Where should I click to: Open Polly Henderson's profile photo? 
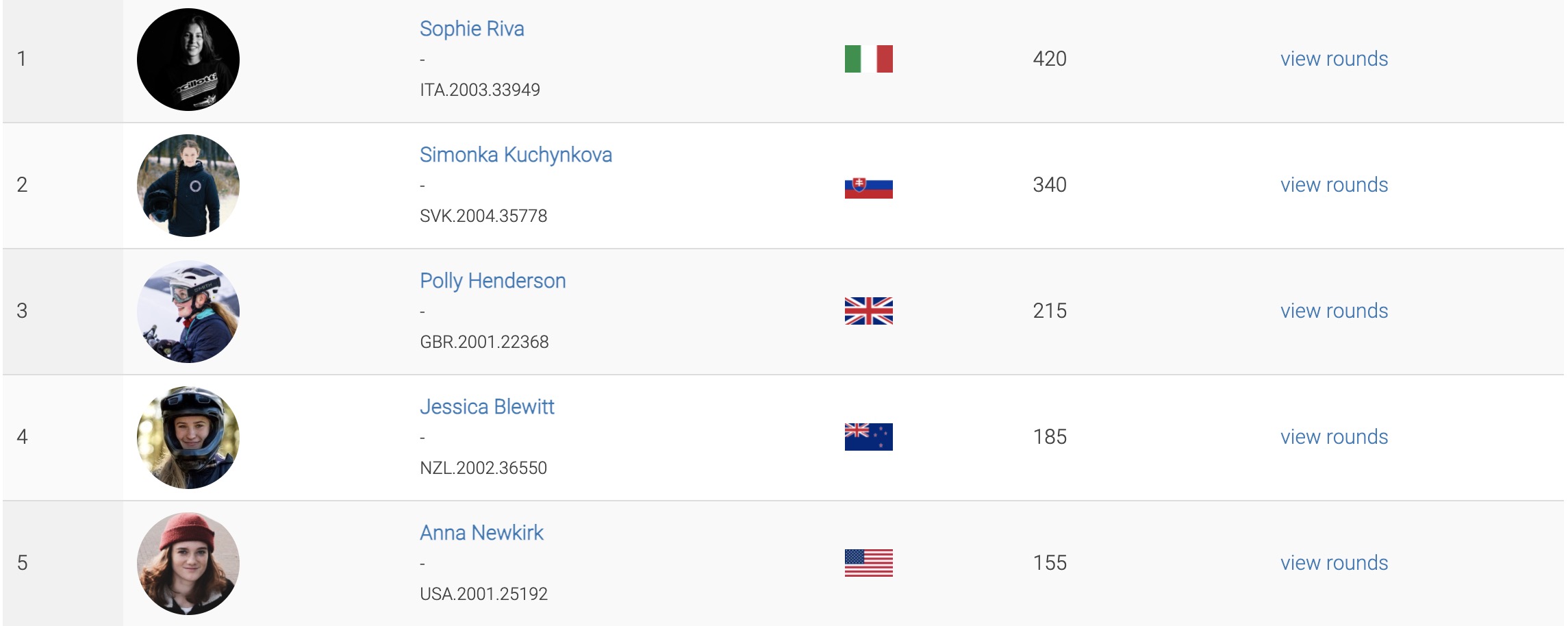[x=188, y=312]
